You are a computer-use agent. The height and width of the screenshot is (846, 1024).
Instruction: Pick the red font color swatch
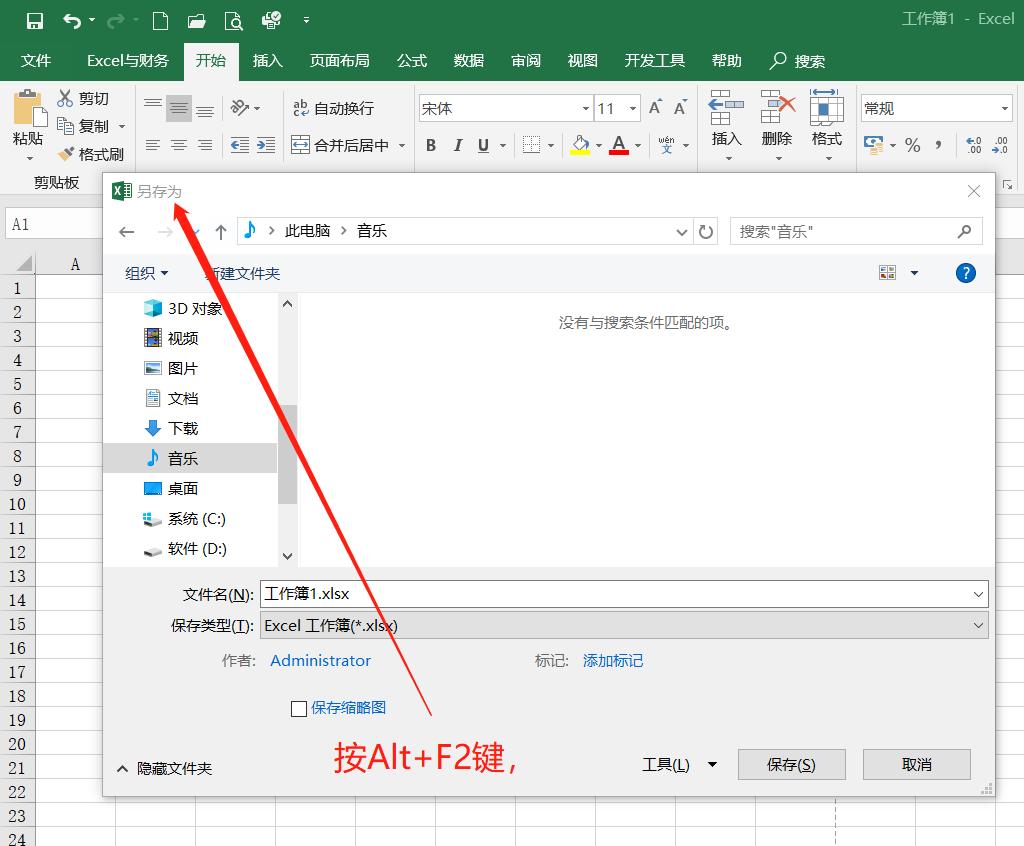[619, 152]
